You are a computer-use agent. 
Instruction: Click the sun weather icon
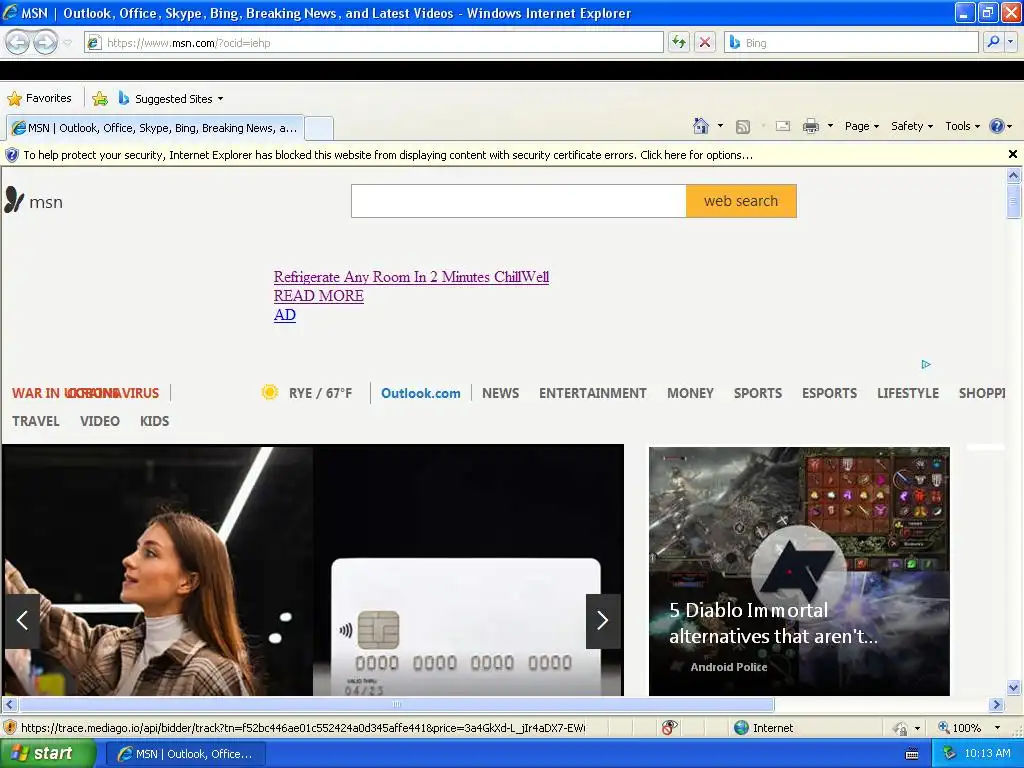(x=270, y=392)
